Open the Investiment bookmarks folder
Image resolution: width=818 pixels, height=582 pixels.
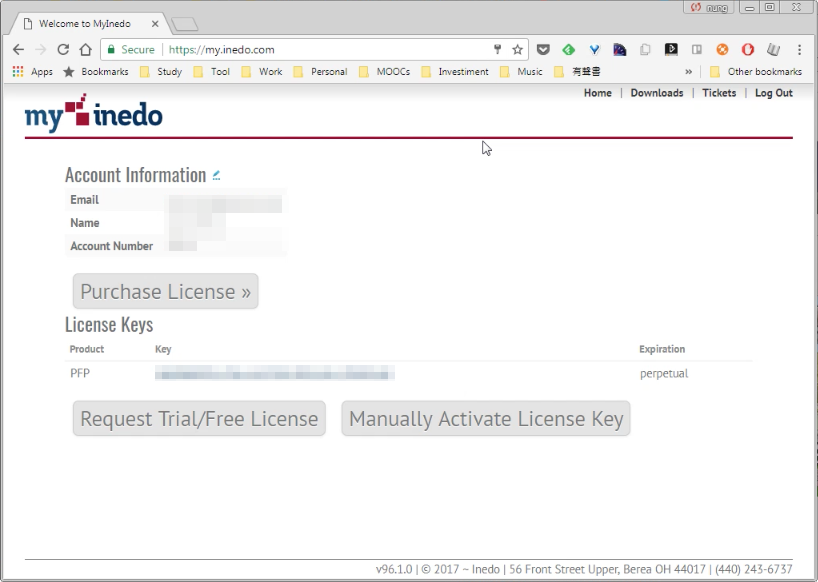point(455,71)
